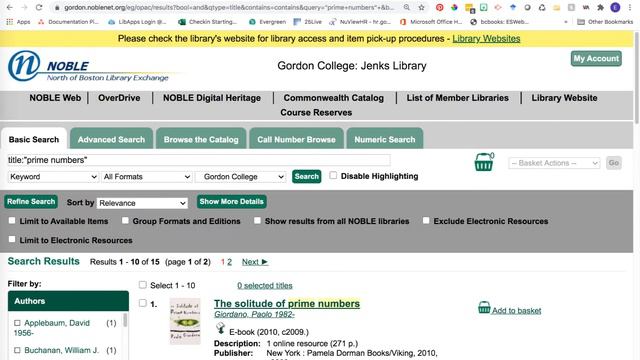Viewport: 640px width, 360px height.
Task: Open the Extensions puzzle piece icon
Action: pos(600,7)
